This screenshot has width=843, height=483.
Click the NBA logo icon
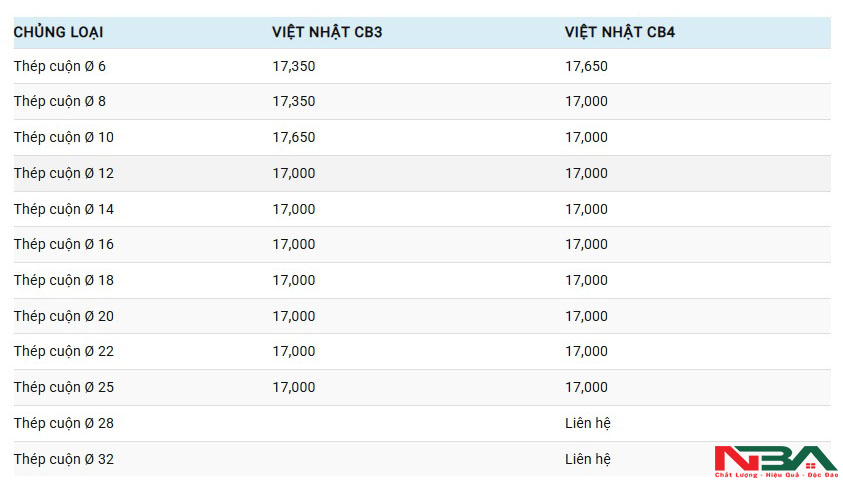coord(775,459)
